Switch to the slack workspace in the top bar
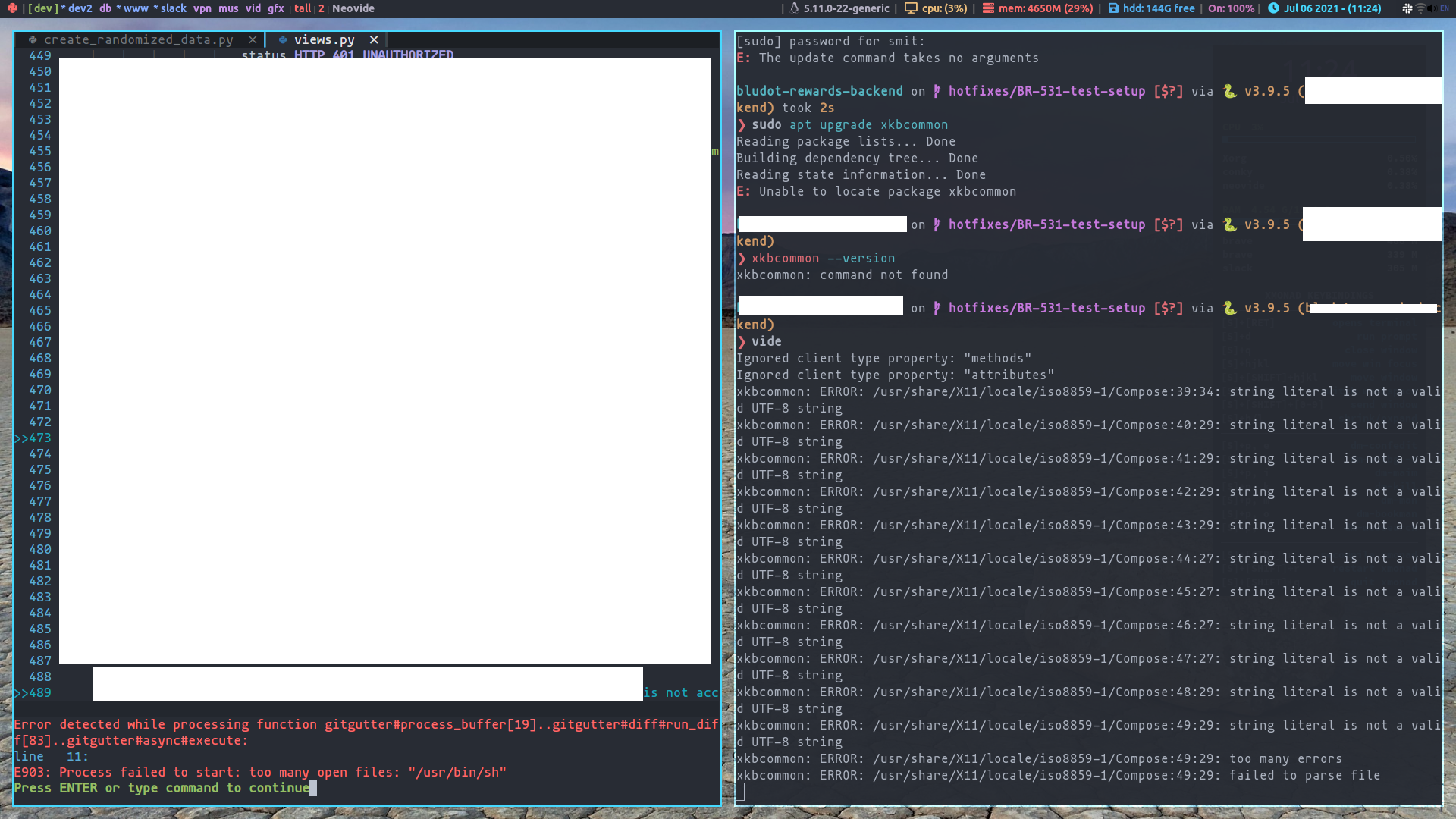 172,8
